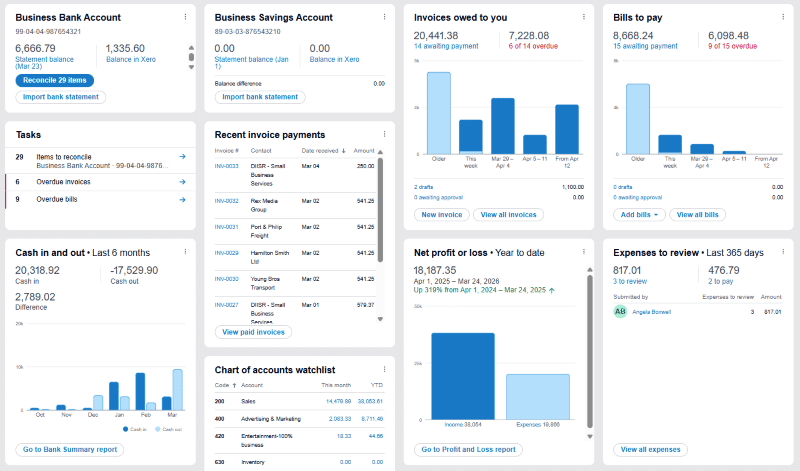Click scroll-down arrow in Recent invoice payments
This screenshot has height=471, width=800.
[380, 319]
